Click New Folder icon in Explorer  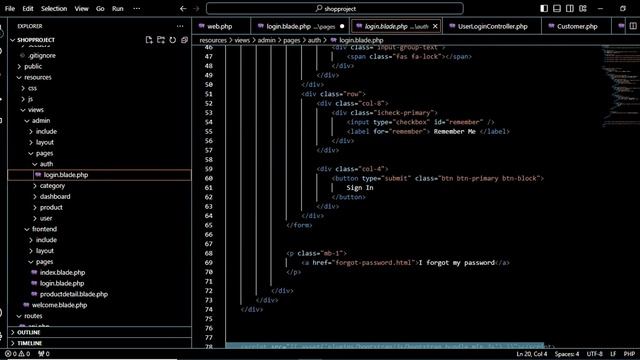pyautogui.click(x=161, y=40)
